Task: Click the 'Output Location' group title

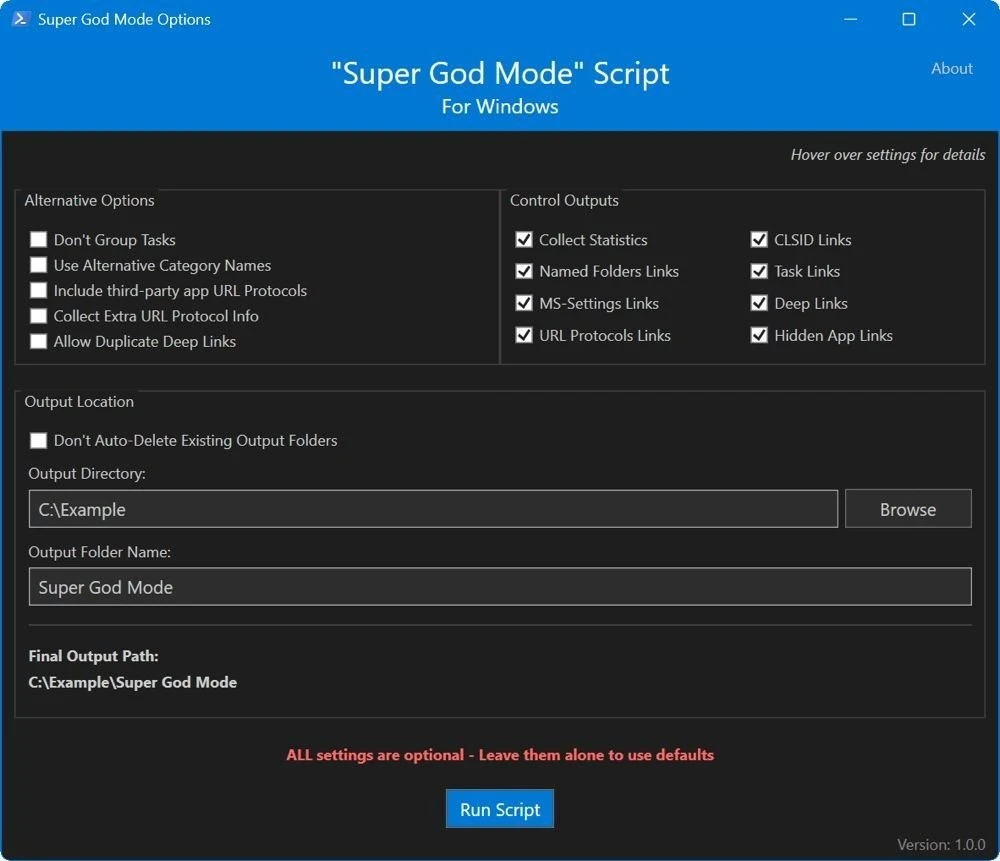Action: 79,402
